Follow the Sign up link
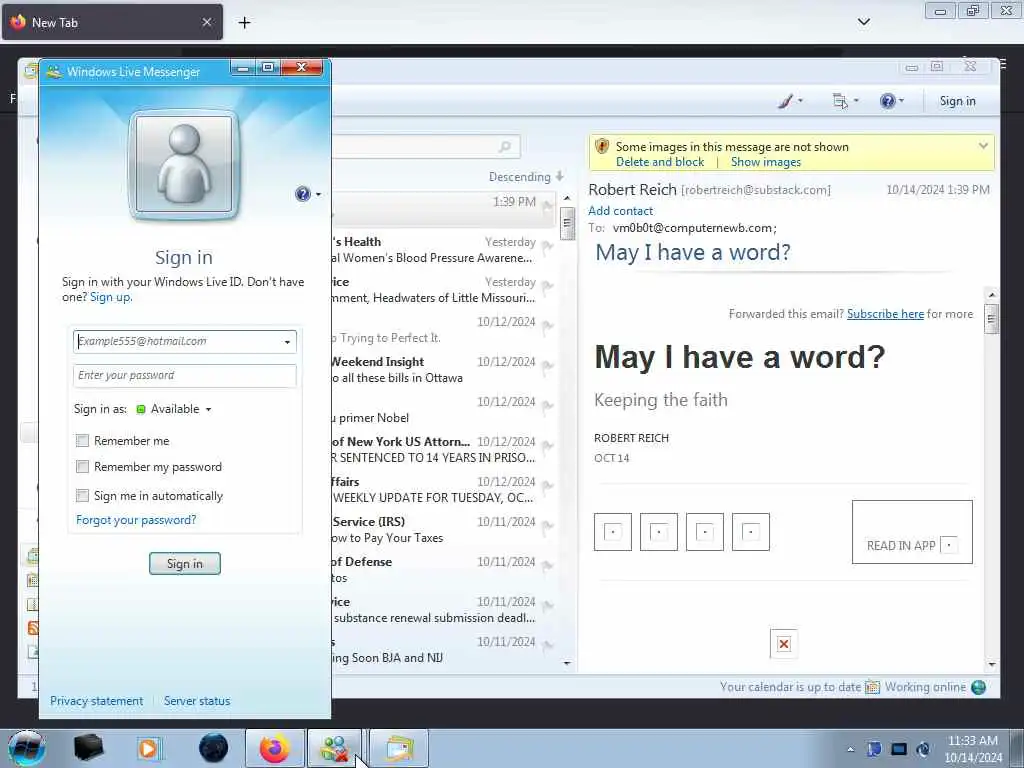The height and width of the screenshot is (768, 1024). coord(110,297)
